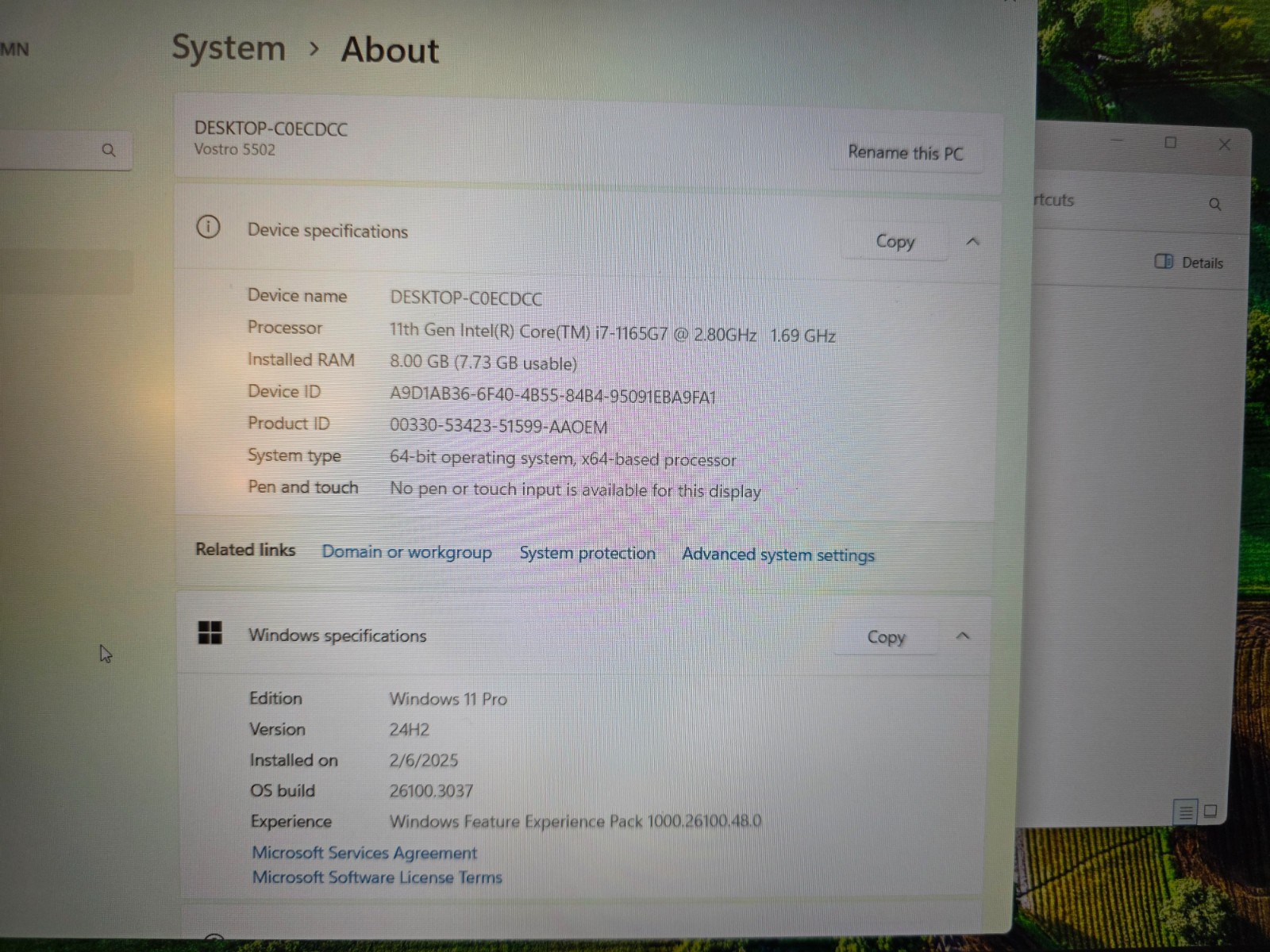The width and height of the screenshot is (1270, 952).
Task: Click the Device specifications heading
Action: click(327, 231)
